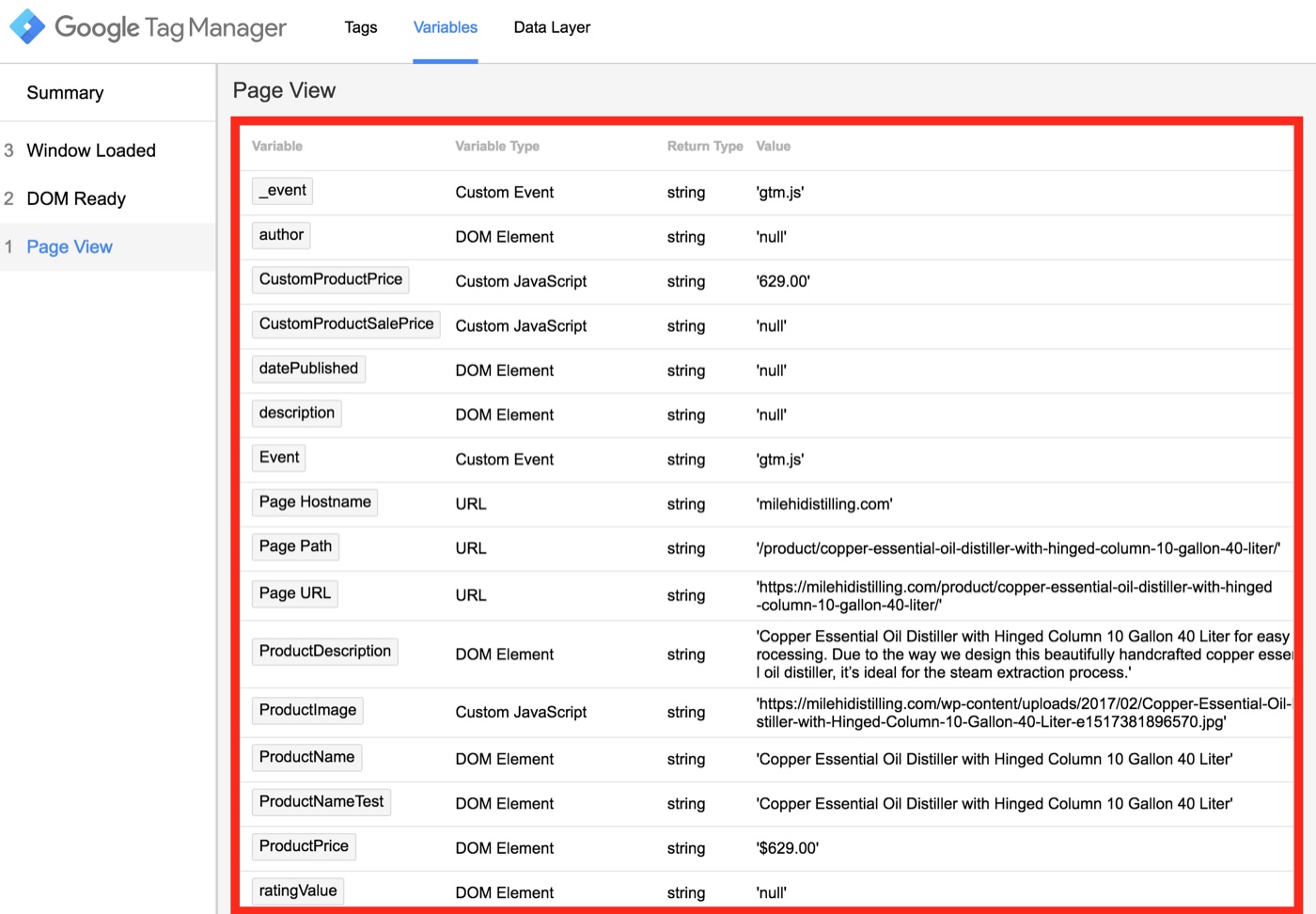
Task: Click the ProductDescription value text
Action: coord(1024,654)
